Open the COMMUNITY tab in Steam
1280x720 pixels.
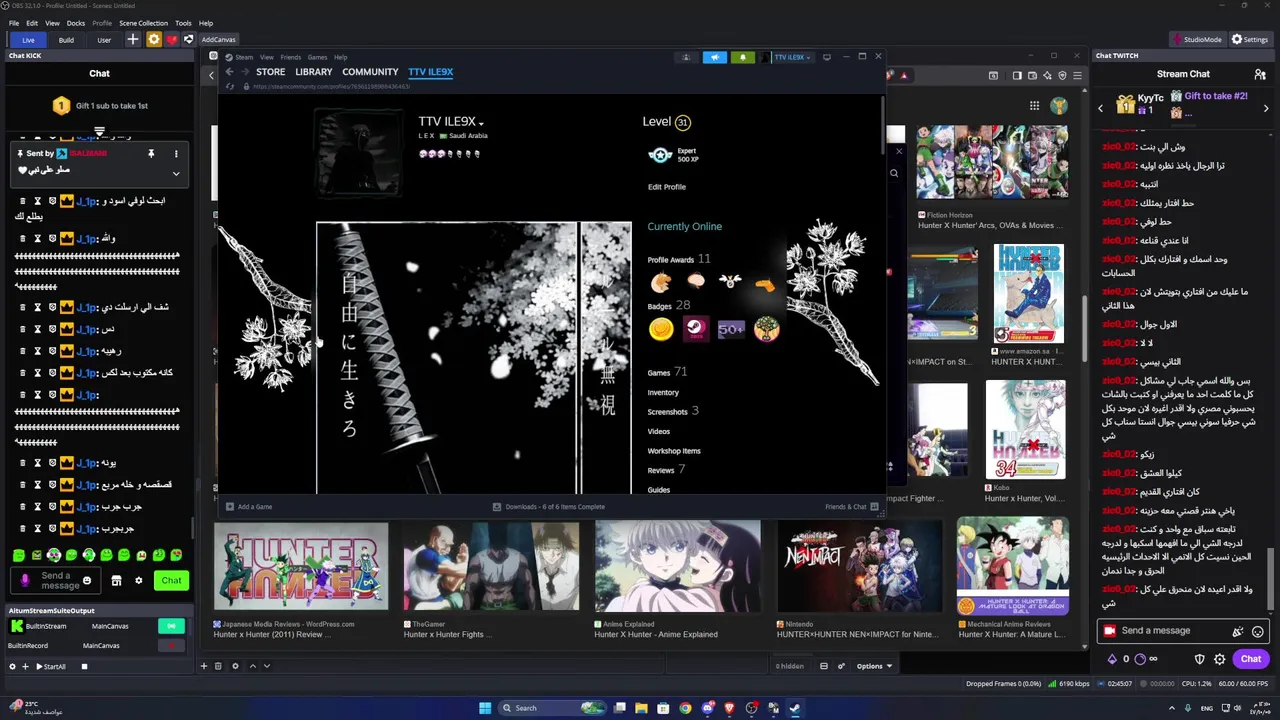click(370, 72)
